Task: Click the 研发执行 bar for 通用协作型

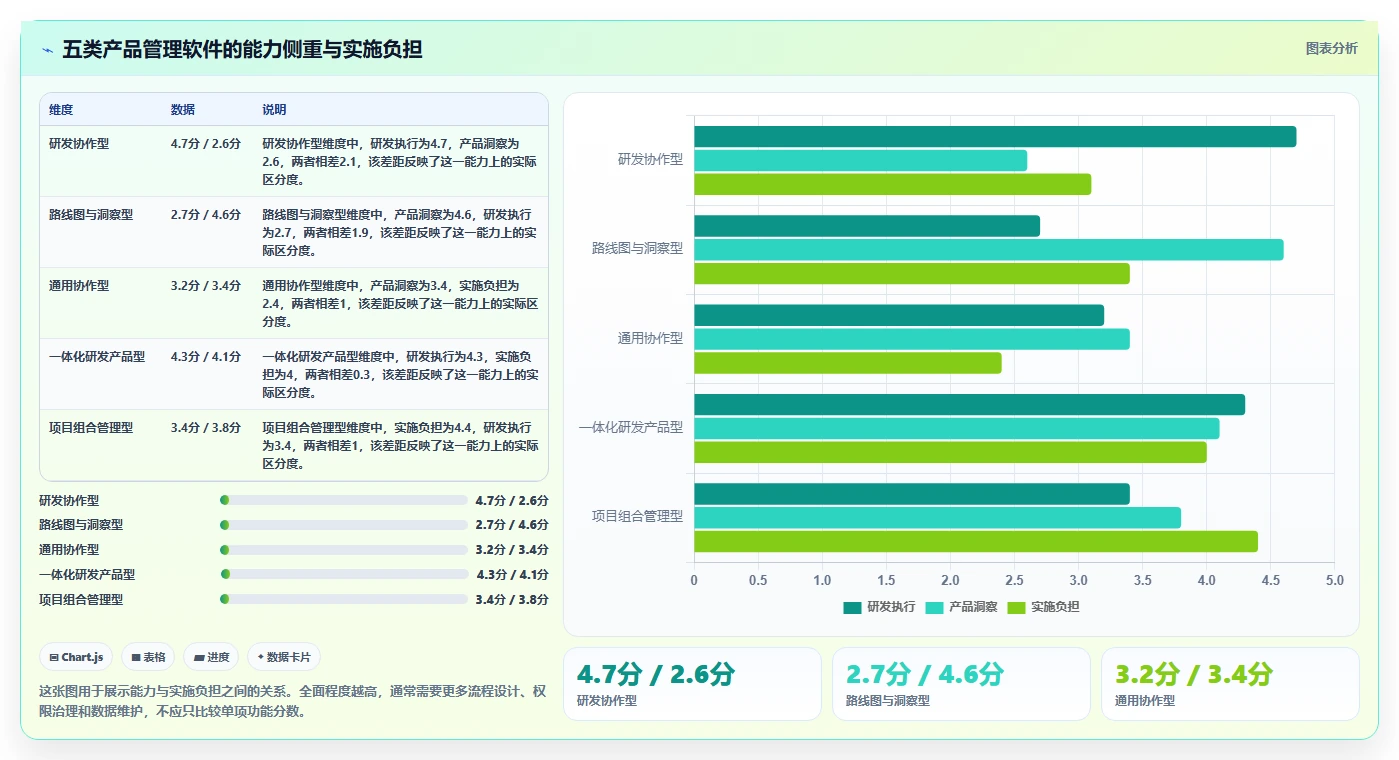Action: click(x=899, y=315)
